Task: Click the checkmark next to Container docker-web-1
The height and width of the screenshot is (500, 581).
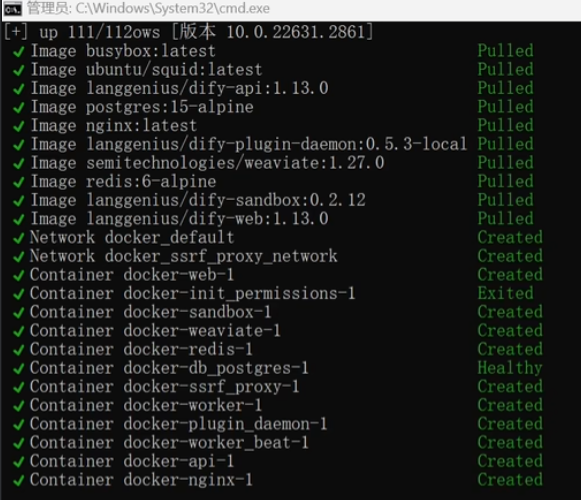Action: point(19,276)
